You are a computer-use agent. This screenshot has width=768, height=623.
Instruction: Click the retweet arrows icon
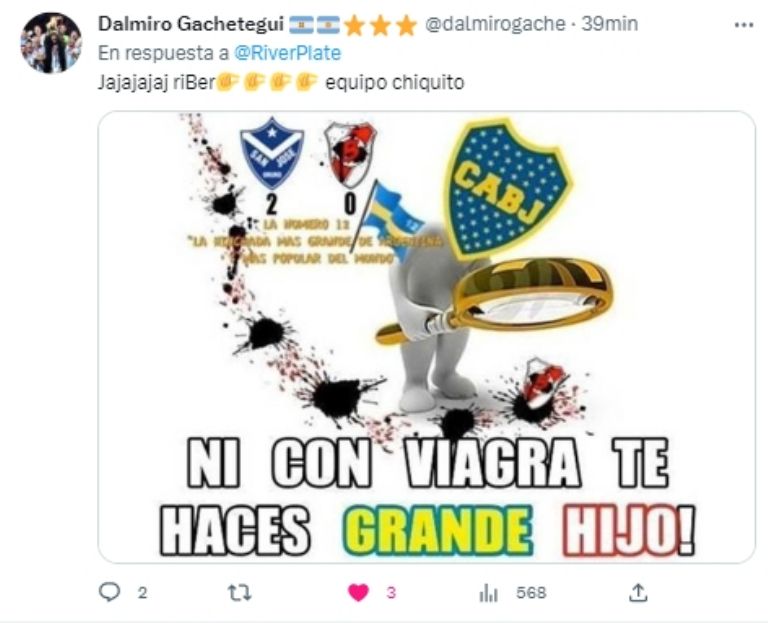tap(240, 593)
